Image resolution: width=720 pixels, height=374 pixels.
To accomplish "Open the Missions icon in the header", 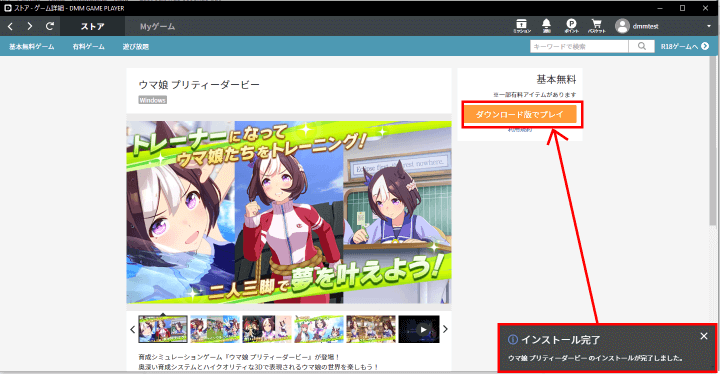I will click(522, 26).
